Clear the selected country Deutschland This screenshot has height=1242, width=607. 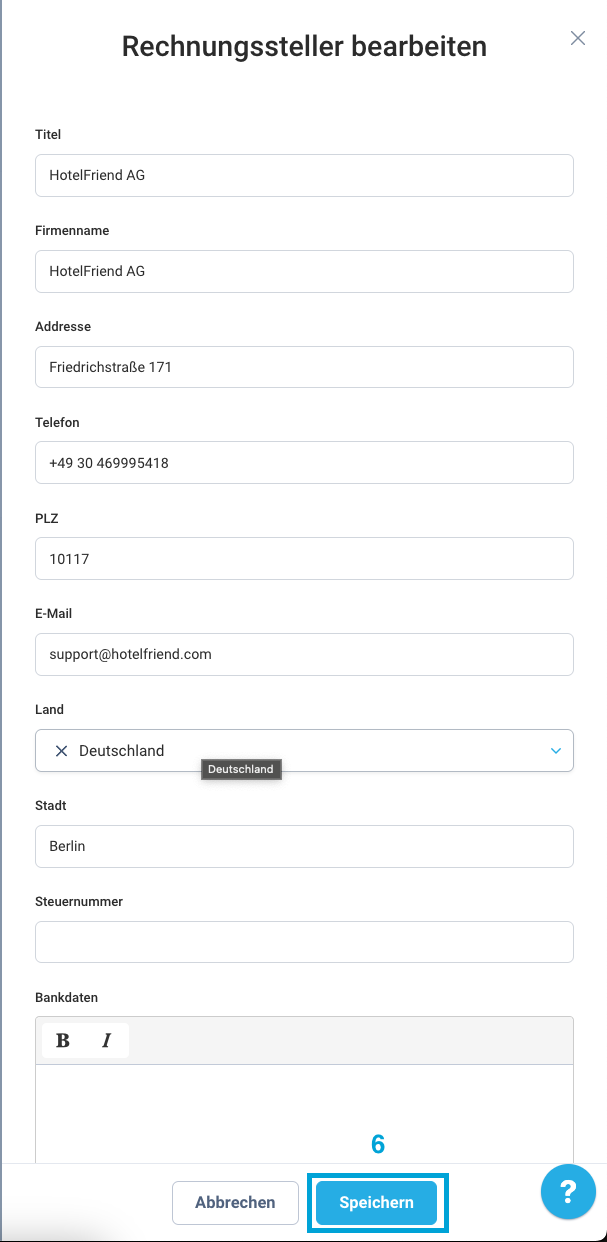coord(61,751)
